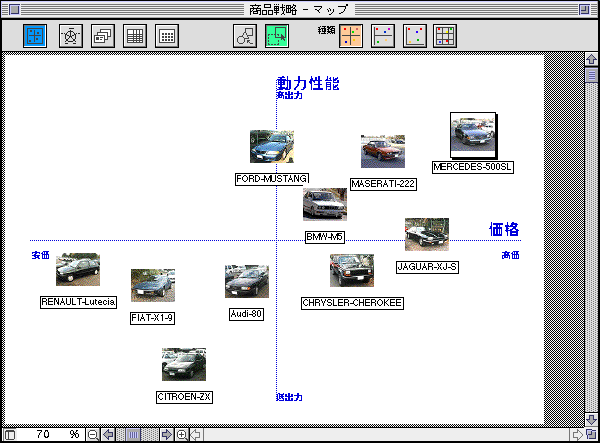Click the FORD-MUSTANG label

(272, 179)
